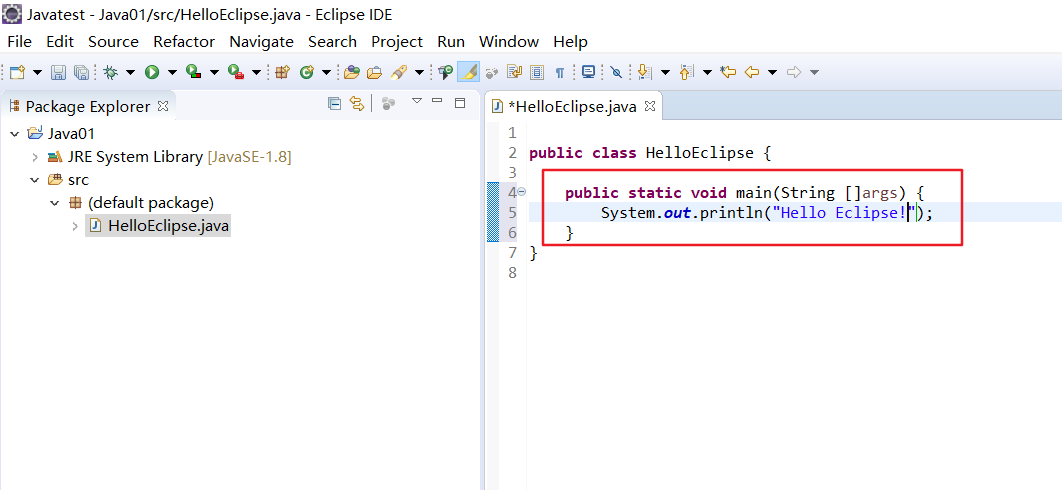This screenshot has height=490, width=1062.
Task: Open the Previous Annotation dropdown arrow
Action: click(x=707, y=73)
